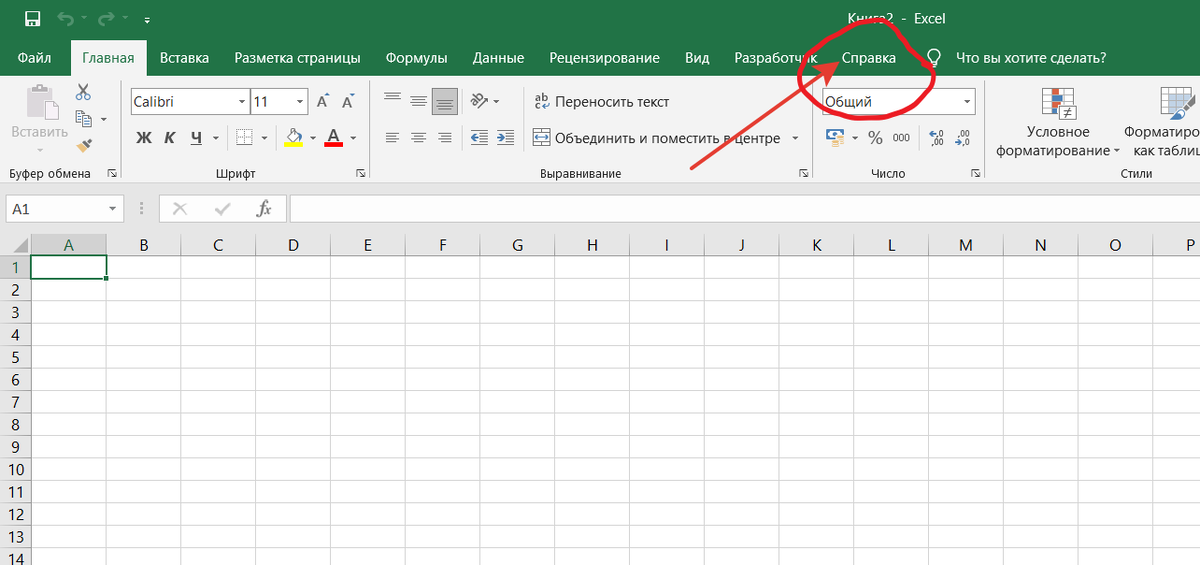Save the workbook with the floppy icon

[x=32, y=19]
